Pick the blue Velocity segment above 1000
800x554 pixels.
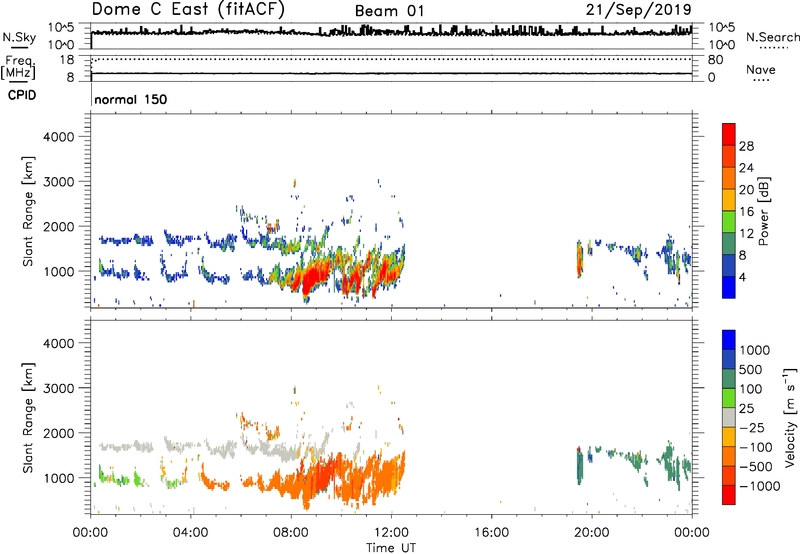[x=729, y=340]
